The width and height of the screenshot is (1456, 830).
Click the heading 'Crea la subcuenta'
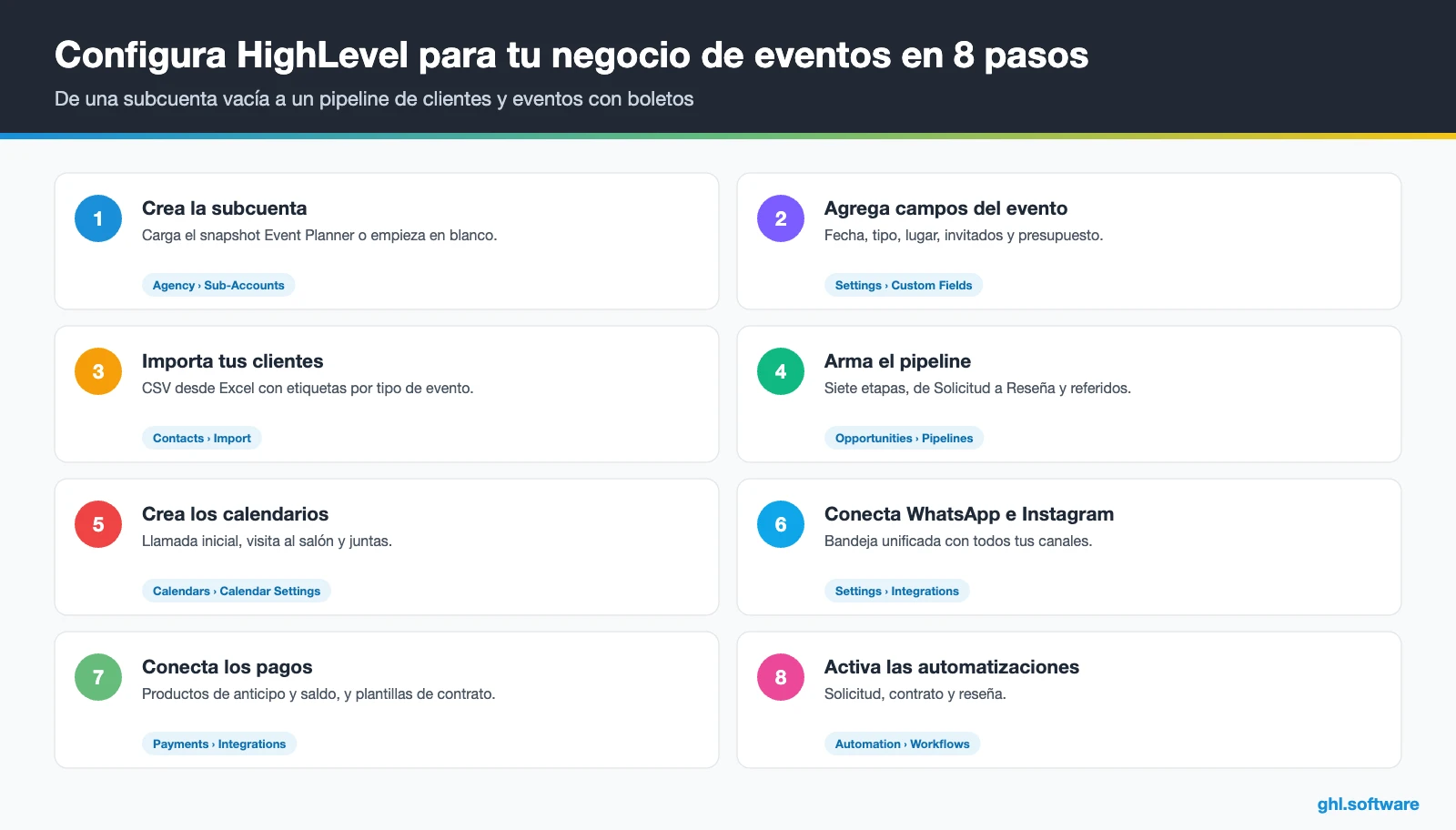tap(224, 208)
